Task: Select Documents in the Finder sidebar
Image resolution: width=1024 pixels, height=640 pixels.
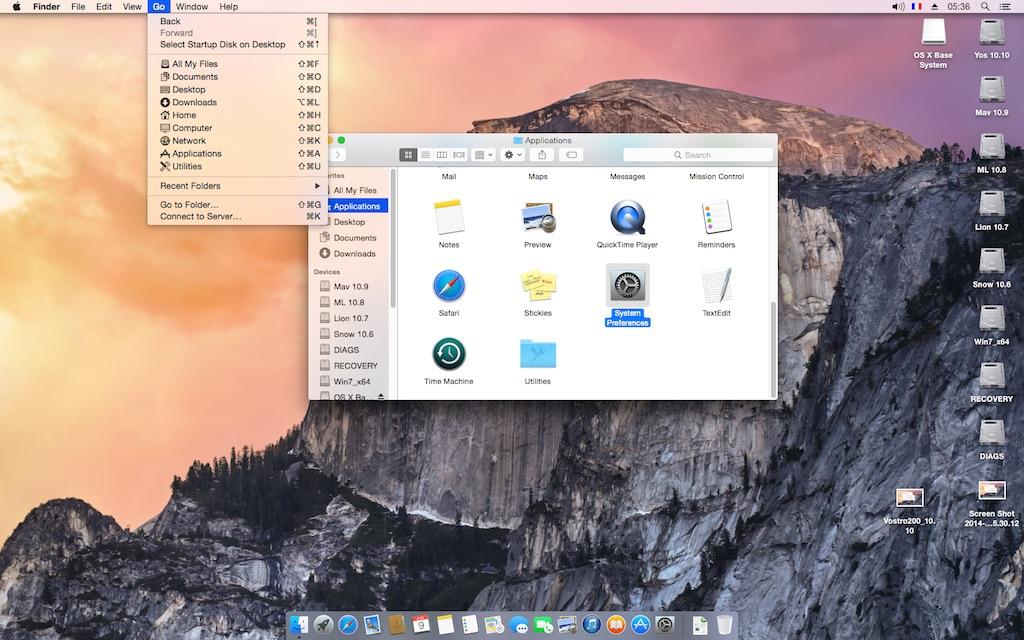Action: [x=354, y=238]
